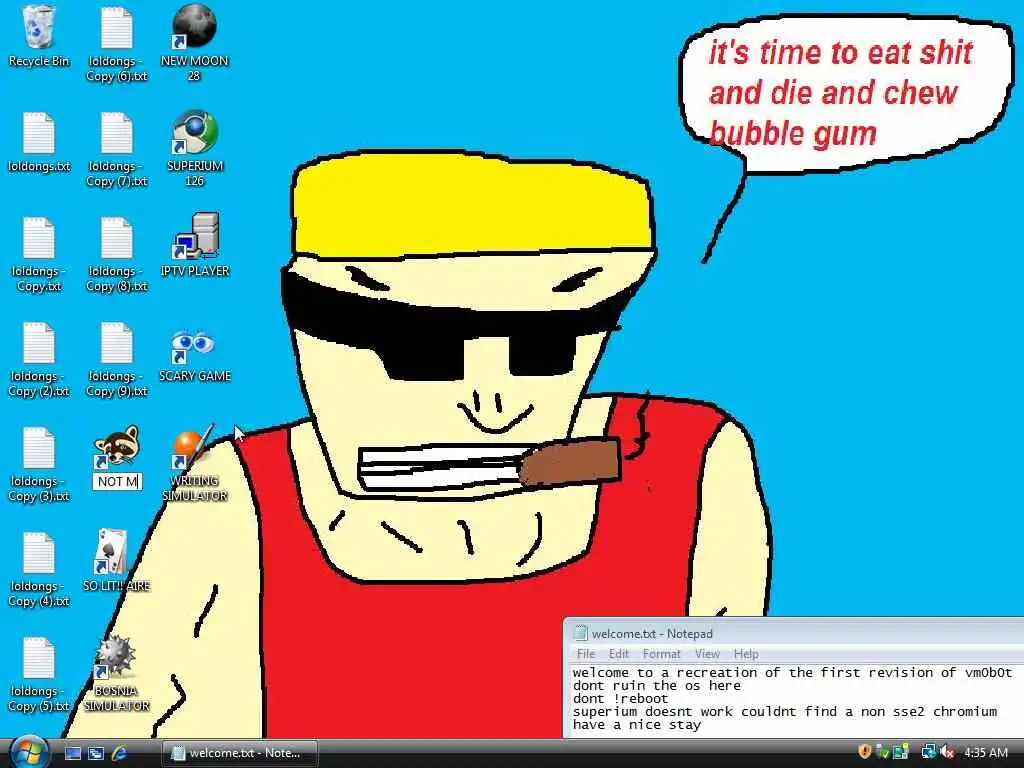The height and width of the screenshot is (768, 1024).
Task: Click the security shield tray icon
Action: click(x=865, y=752)
